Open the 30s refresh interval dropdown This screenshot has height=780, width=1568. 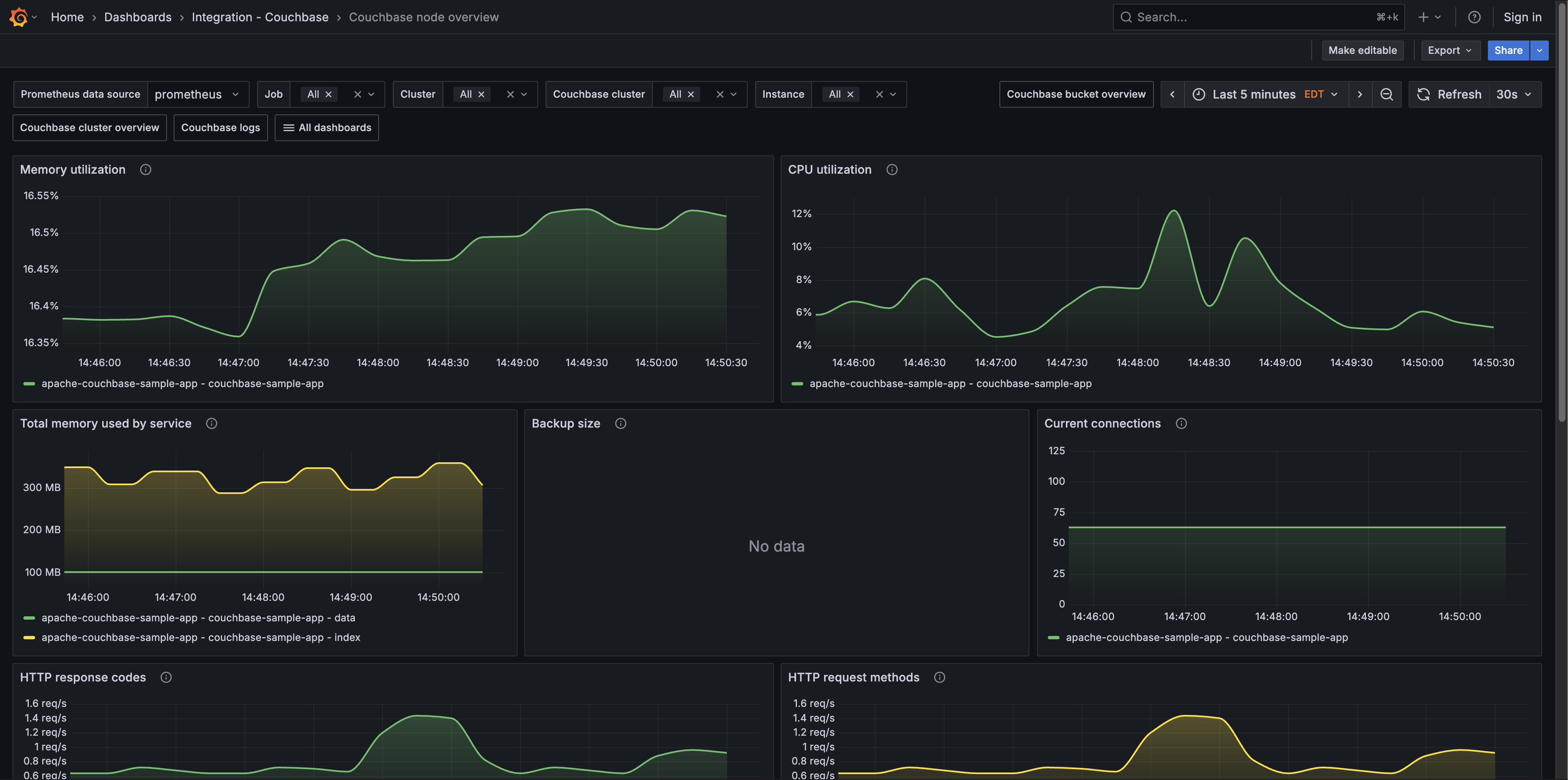click(1515, 94)
